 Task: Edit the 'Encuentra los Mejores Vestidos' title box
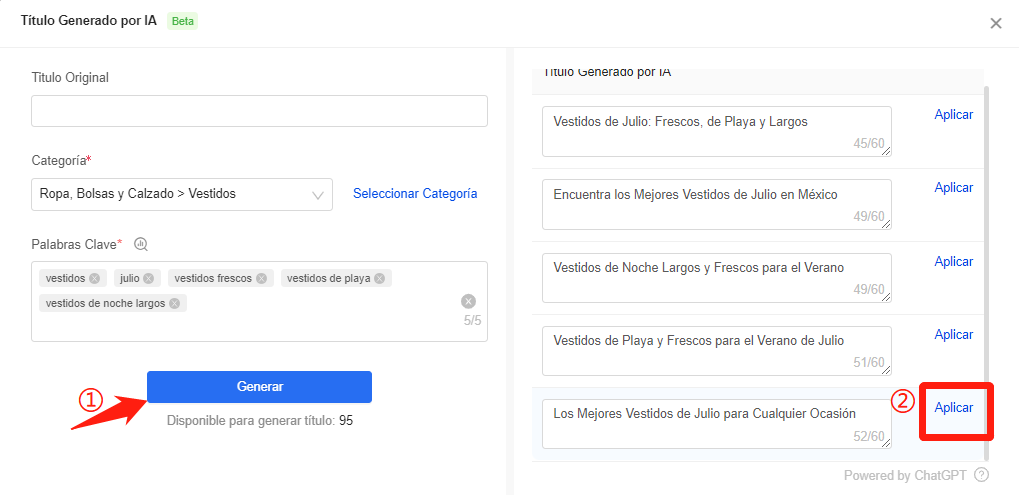coord(717,205)
